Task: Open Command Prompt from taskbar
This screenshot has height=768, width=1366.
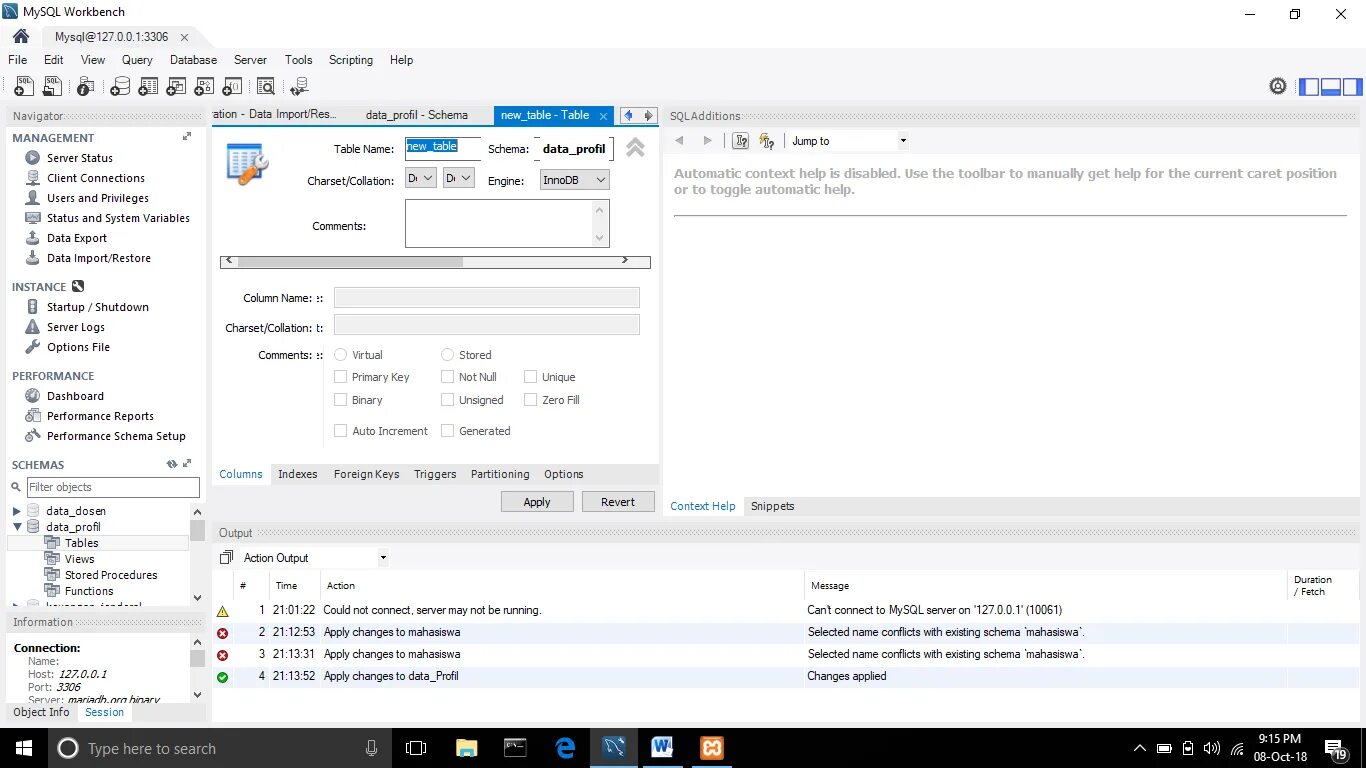Action: pyautogui.click(x=515, y=748)
